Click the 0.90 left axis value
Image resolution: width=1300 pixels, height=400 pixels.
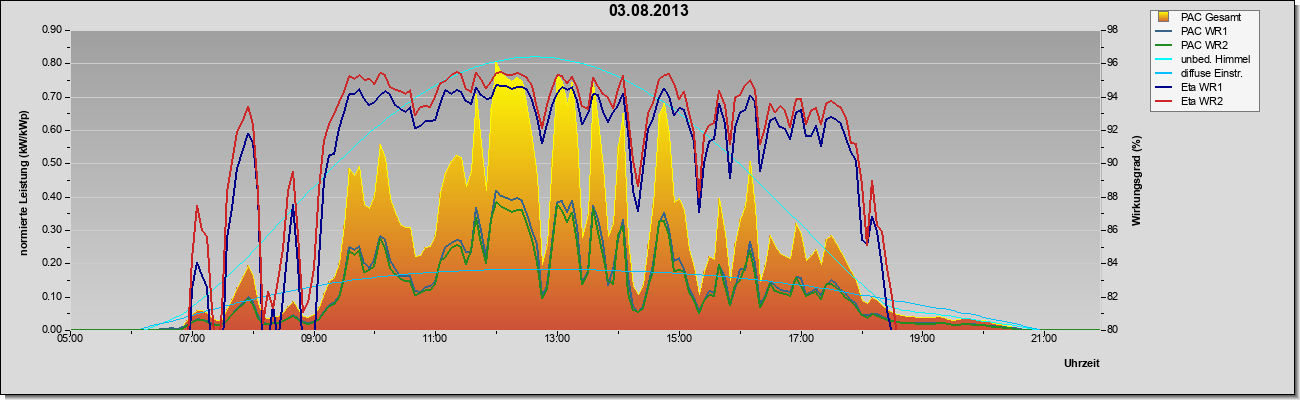pos(52,30)
